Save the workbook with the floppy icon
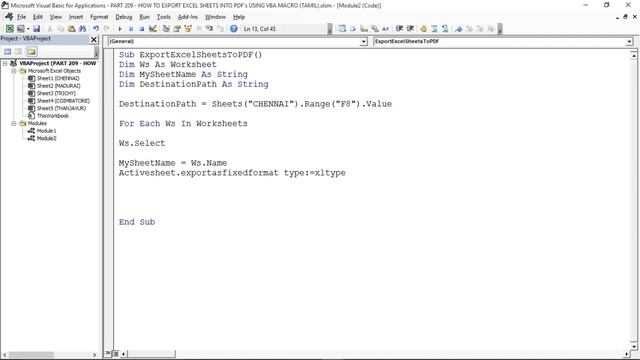640x360 pixels. (36, 29)
